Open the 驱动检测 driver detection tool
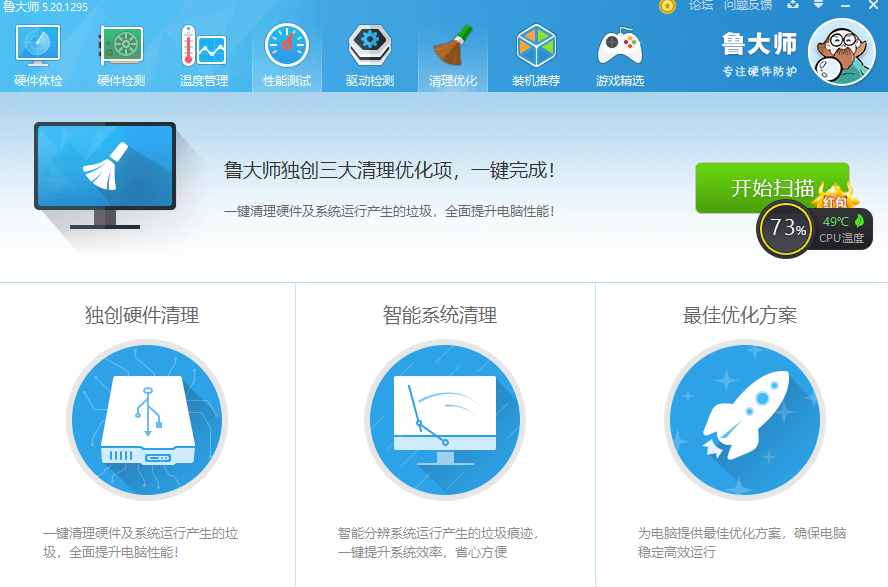888x587 pixels. tap(370, 56)
